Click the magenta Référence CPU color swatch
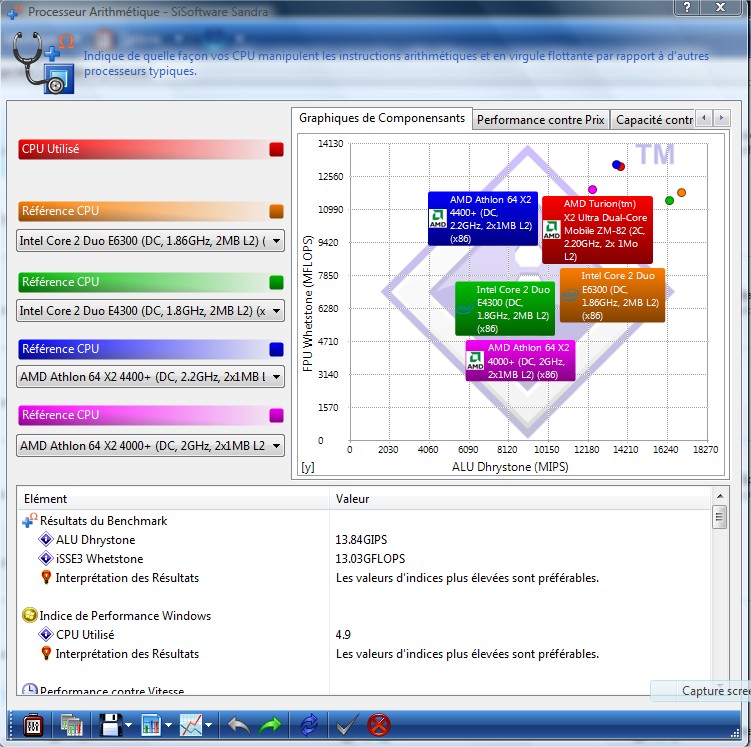This screenshot has height=747, width=751. point(276,415)
